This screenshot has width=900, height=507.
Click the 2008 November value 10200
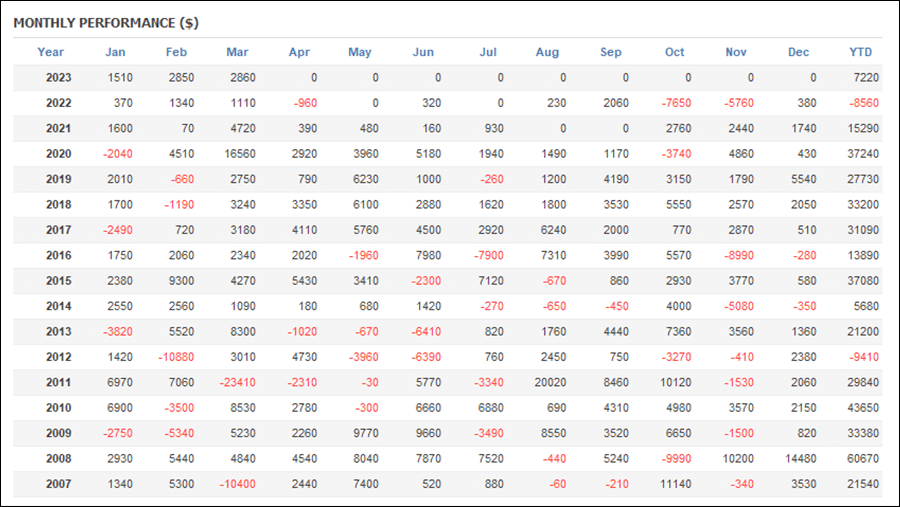738,459
